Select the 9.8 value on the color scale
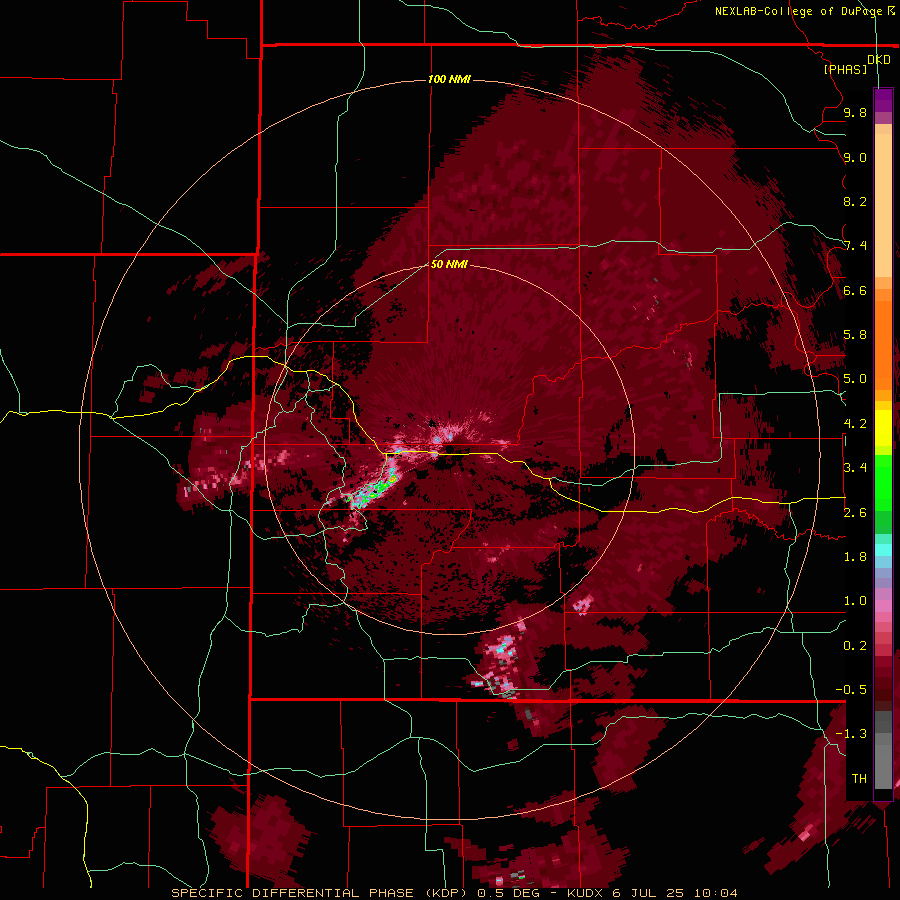 click(855, 112)
